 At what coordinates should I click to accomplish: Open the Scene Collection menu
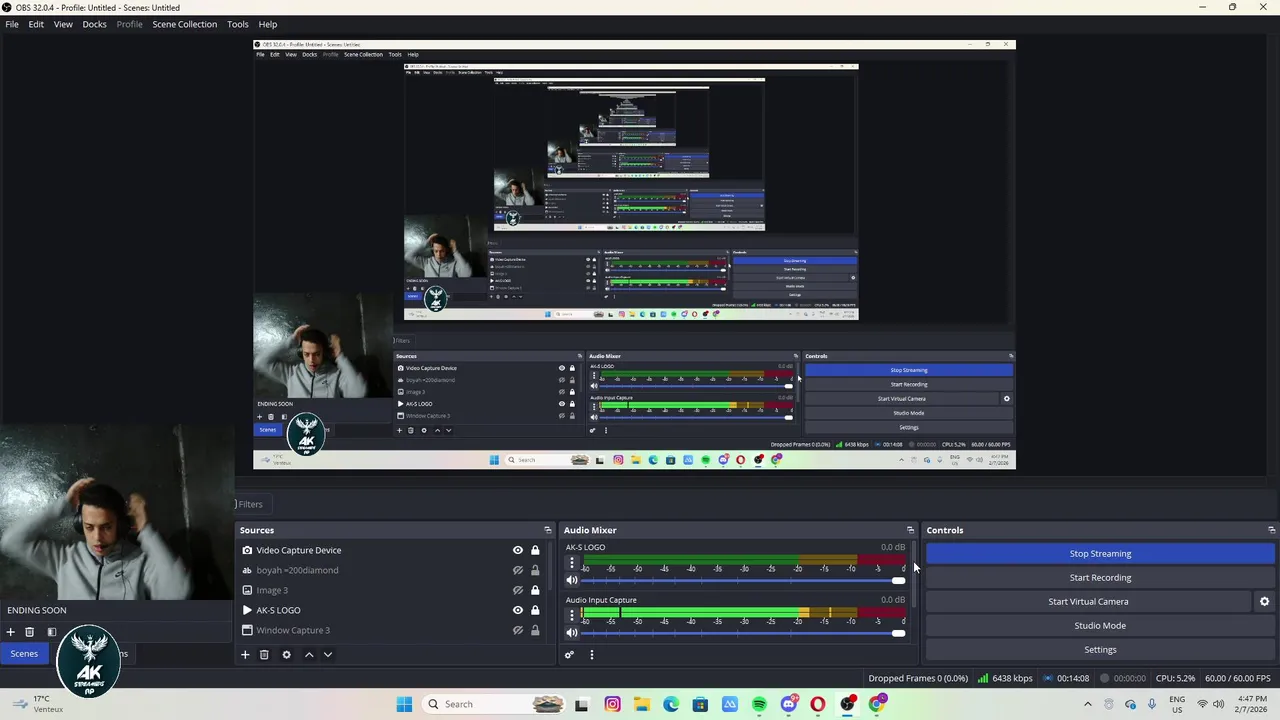pyautogui.click(x=184, y=24)
